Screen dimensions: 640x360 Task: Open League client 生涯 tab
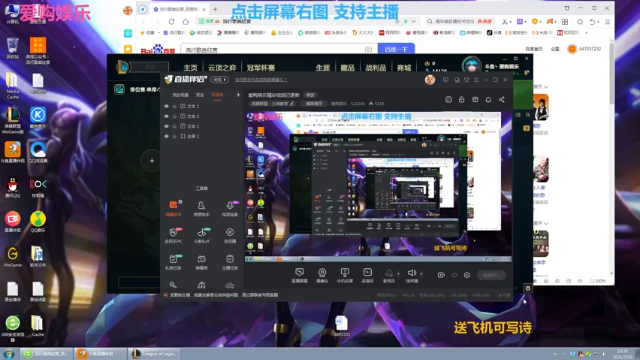[322, 68]
